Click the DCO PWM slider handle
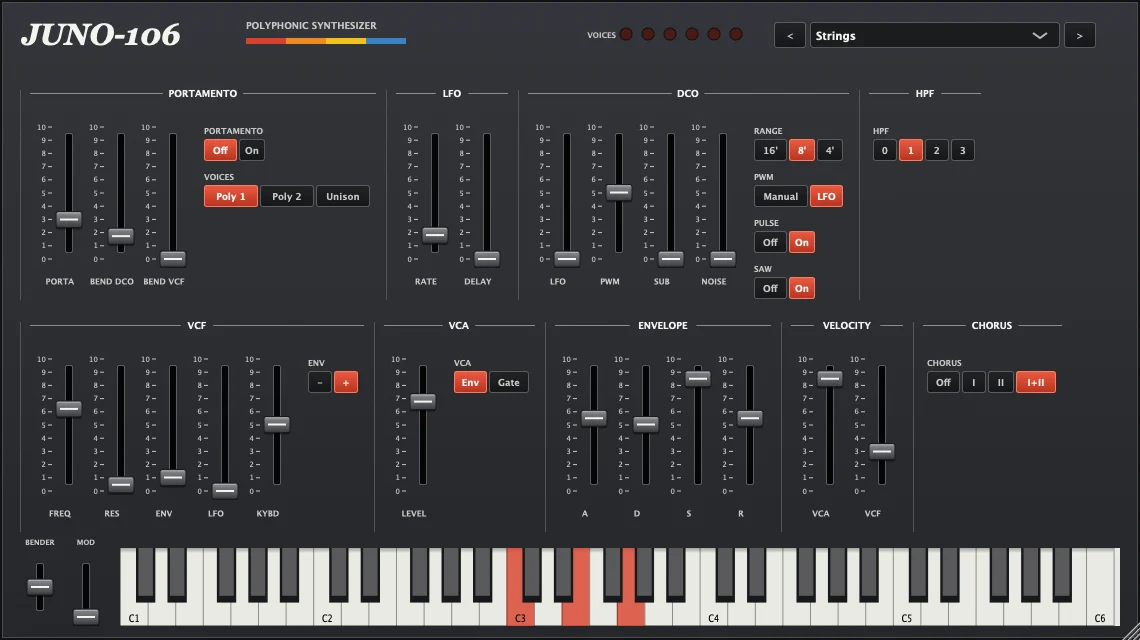 [x=619, y=193]
